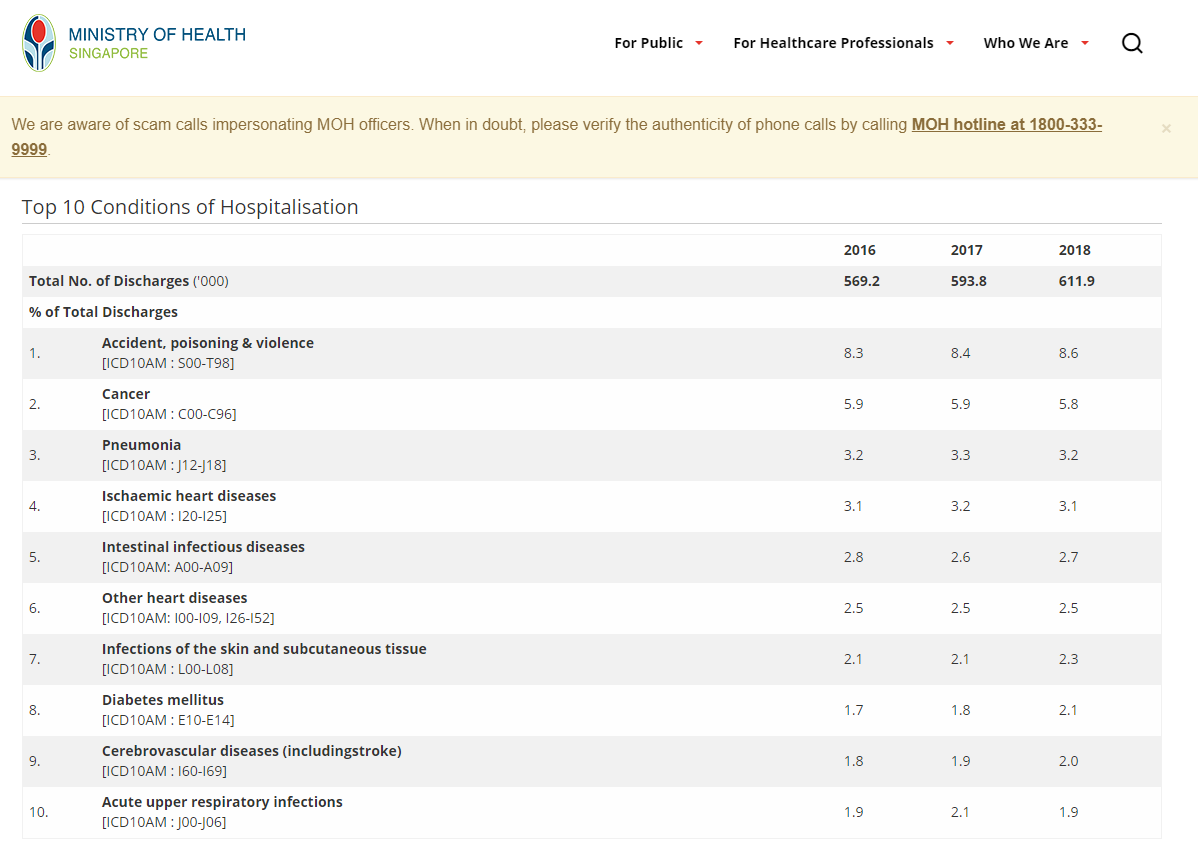
Task: Select Acute upper respiratory infections 2017 value 2.1
Action: (x=960, y=812)
